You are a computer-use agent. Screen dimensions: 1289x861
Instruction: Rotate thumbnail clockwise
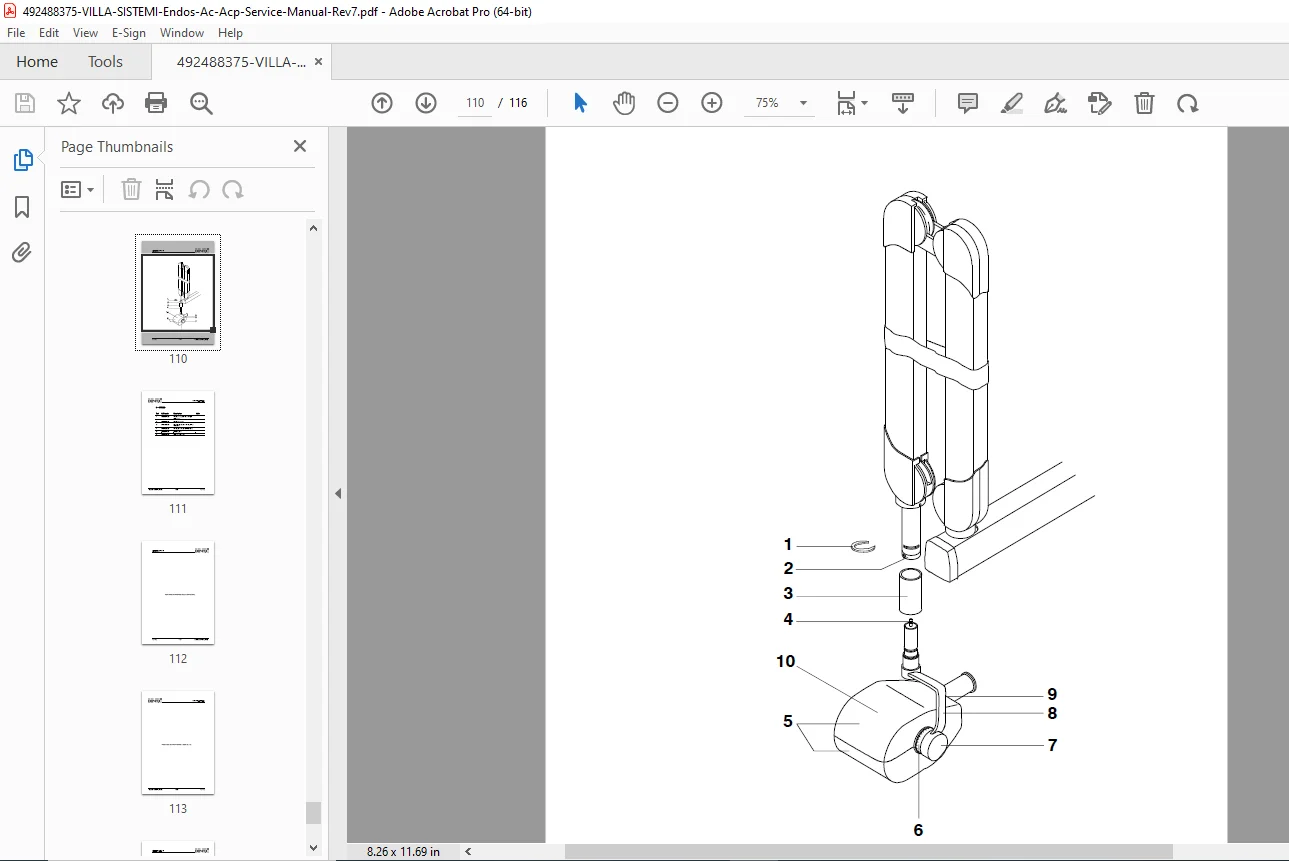click(x=233, y=189)
